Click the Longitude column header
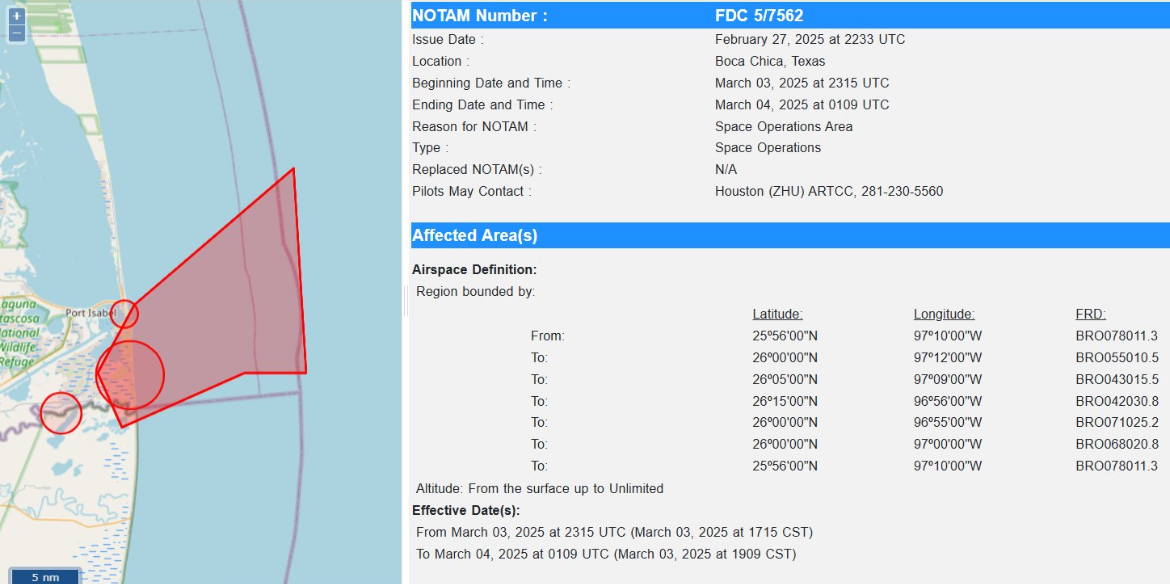The width and height of the screenshot is (1170, 584). tap(944, 314)
